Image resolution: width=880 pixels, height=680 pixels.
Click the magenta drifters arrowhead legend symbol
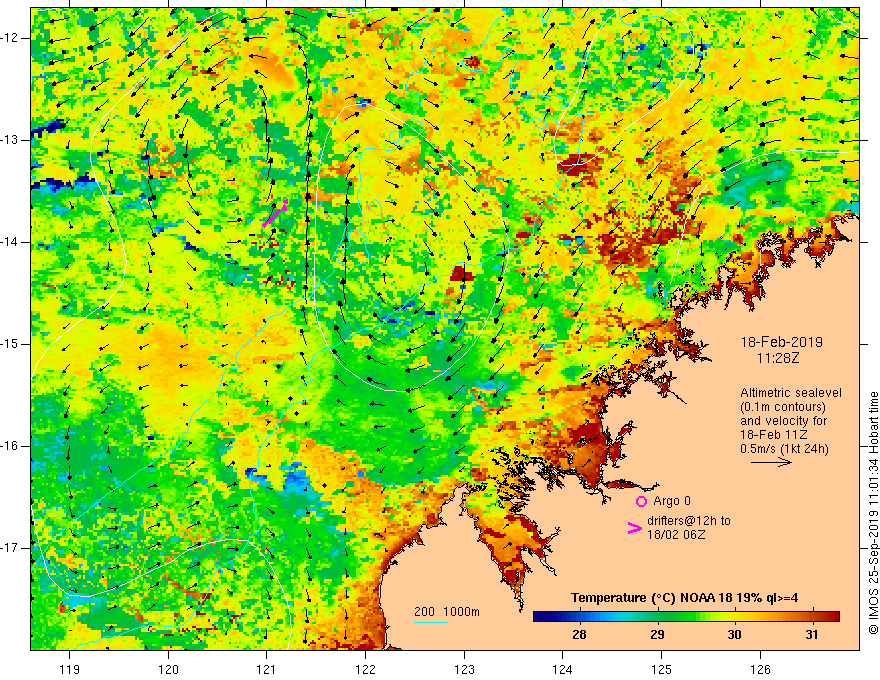click(x=635, y=528)
